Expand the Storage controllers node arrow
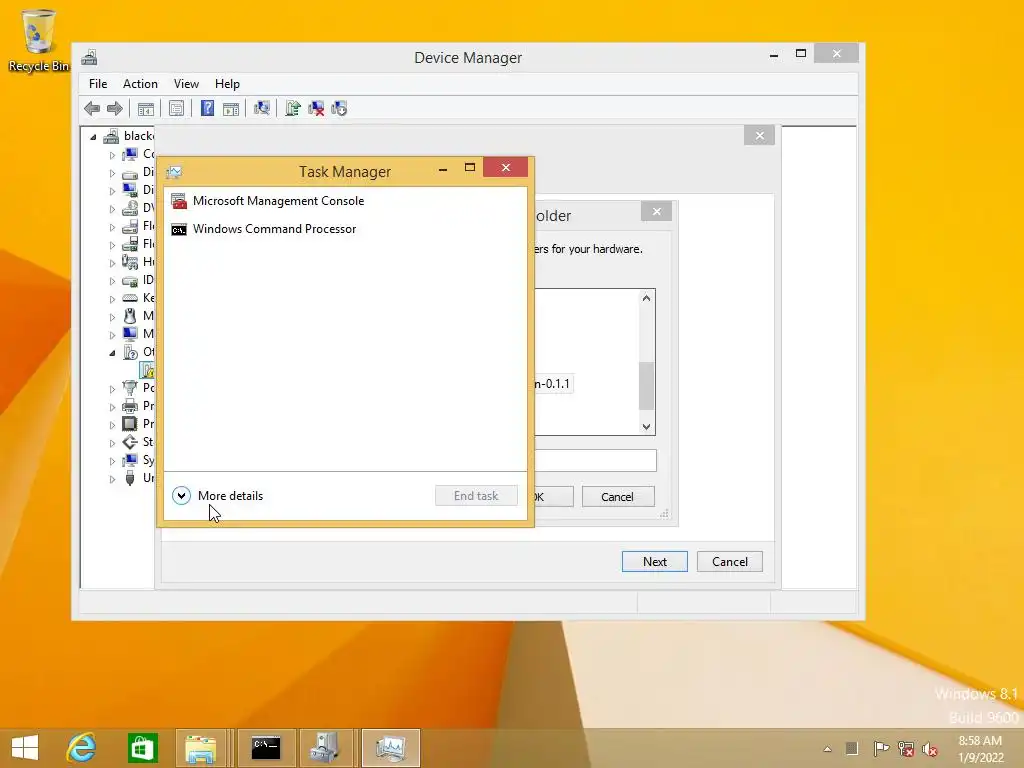 (112, 443)
